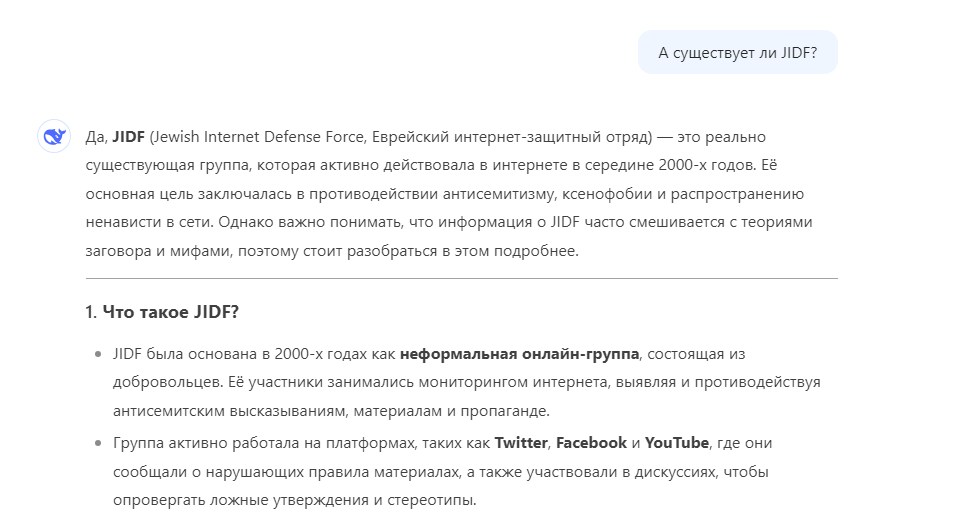The width and height of the screenshot is (963, 526).
Task: Click the bold word "YouTube"
Action: (x=677, y=442)
